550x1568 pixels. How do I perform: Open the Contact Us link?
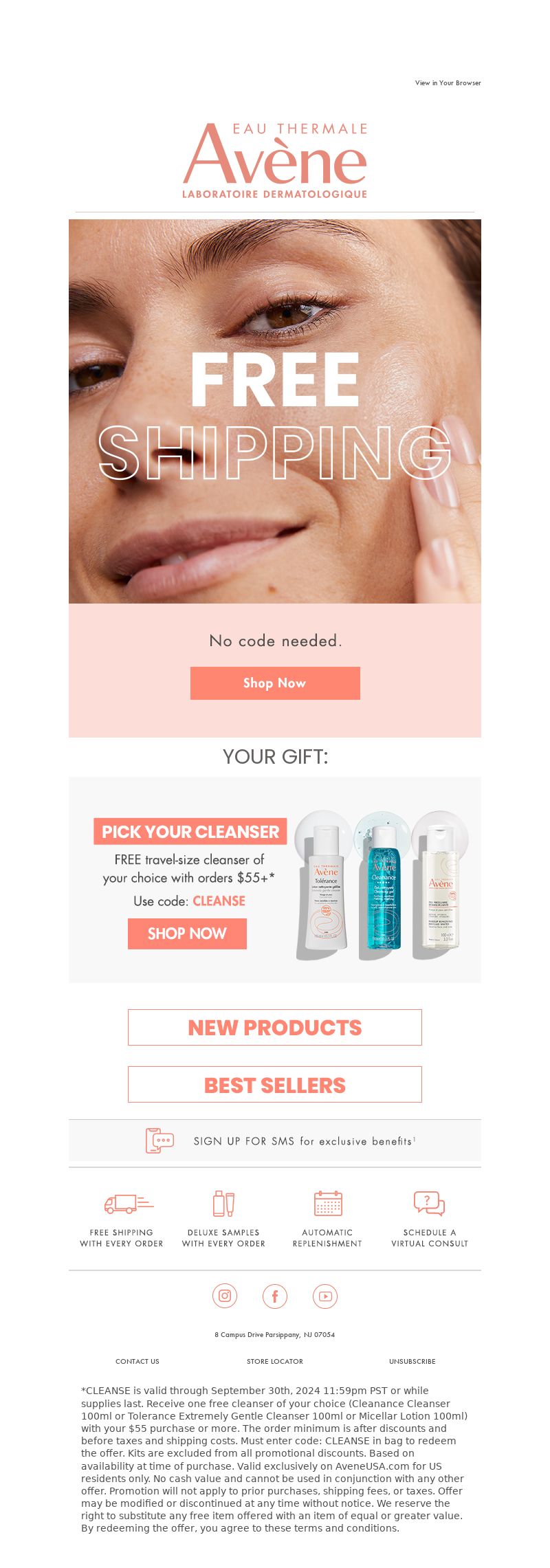137,1361
